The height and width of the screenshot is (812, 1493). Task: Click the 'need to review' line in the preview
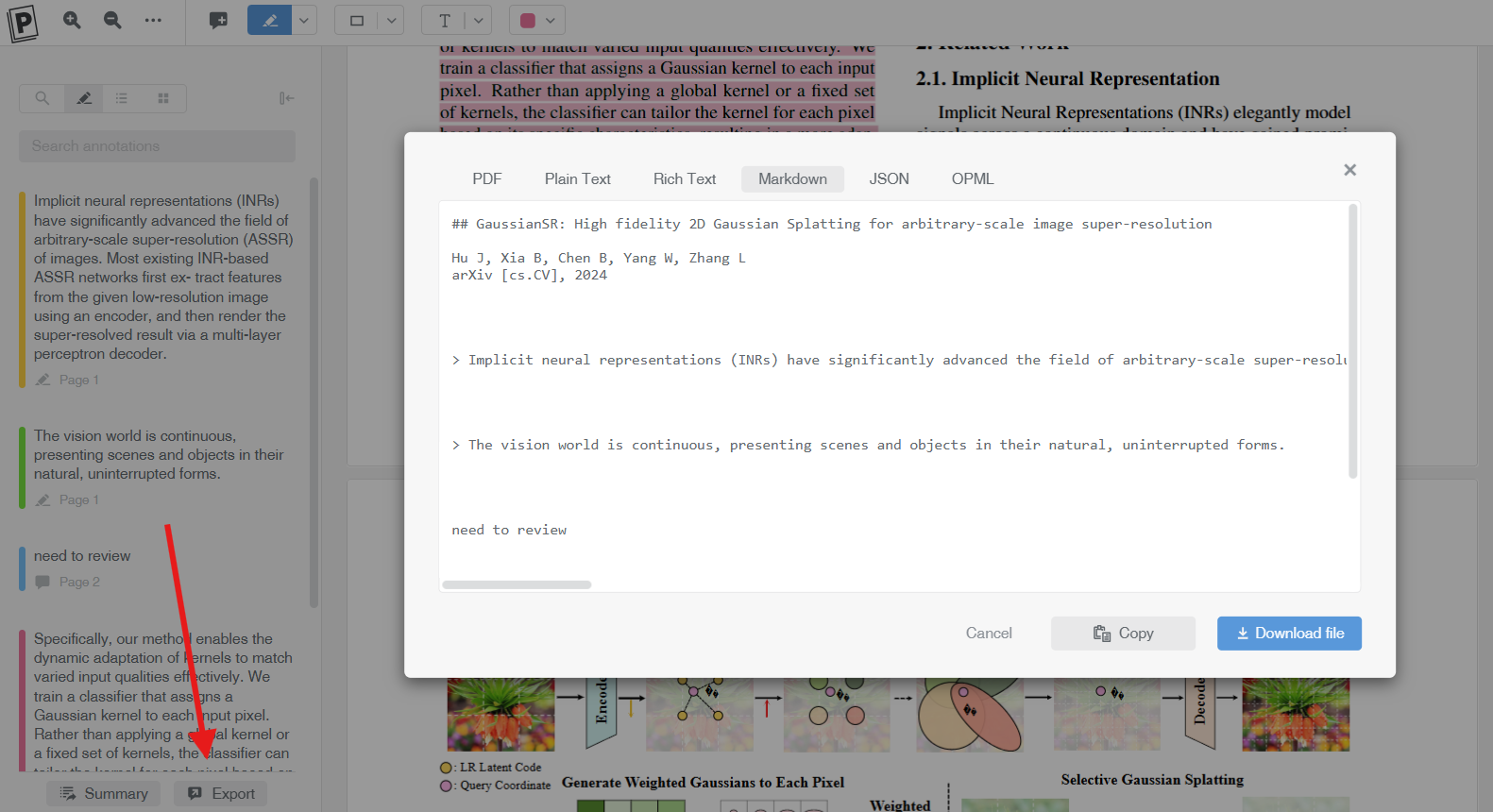point(509,531)
